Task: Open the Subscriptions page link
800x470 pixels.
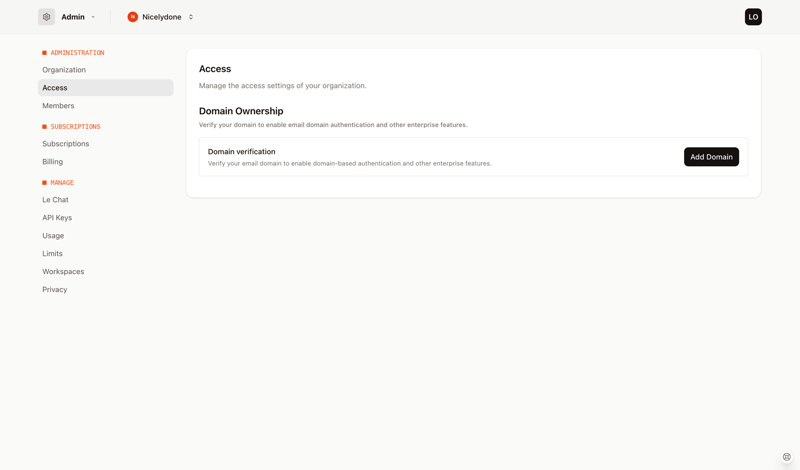Action: click(66, 144)
